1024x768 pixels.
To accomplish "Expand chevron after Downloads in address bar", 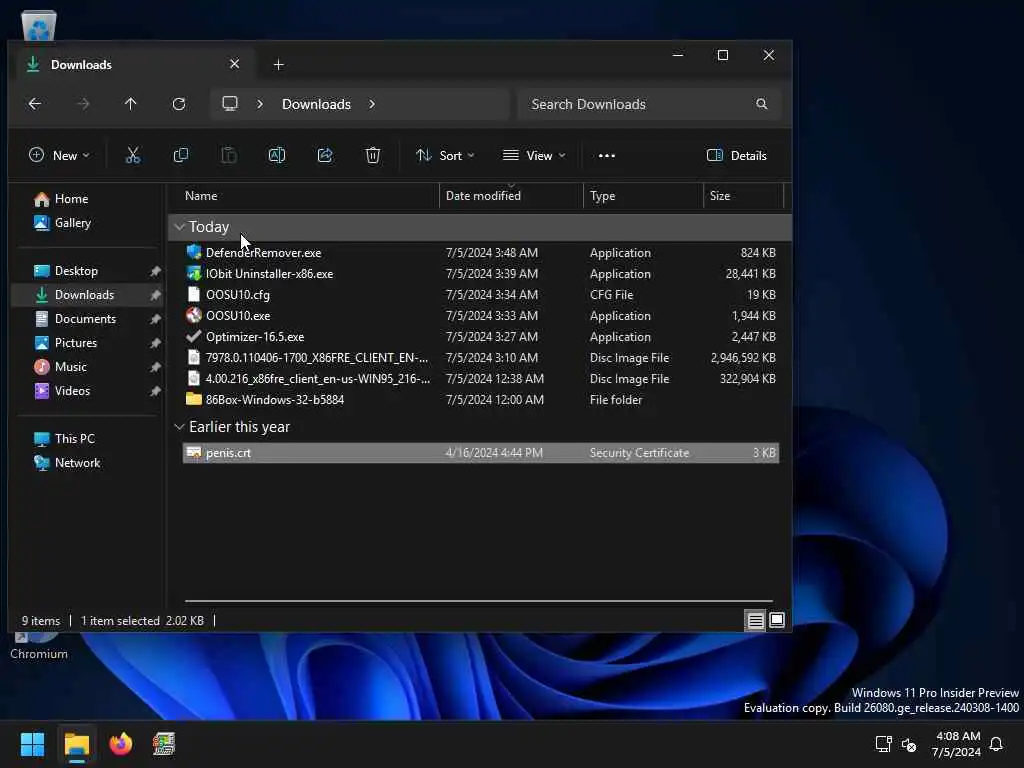I will coord(372,104).
